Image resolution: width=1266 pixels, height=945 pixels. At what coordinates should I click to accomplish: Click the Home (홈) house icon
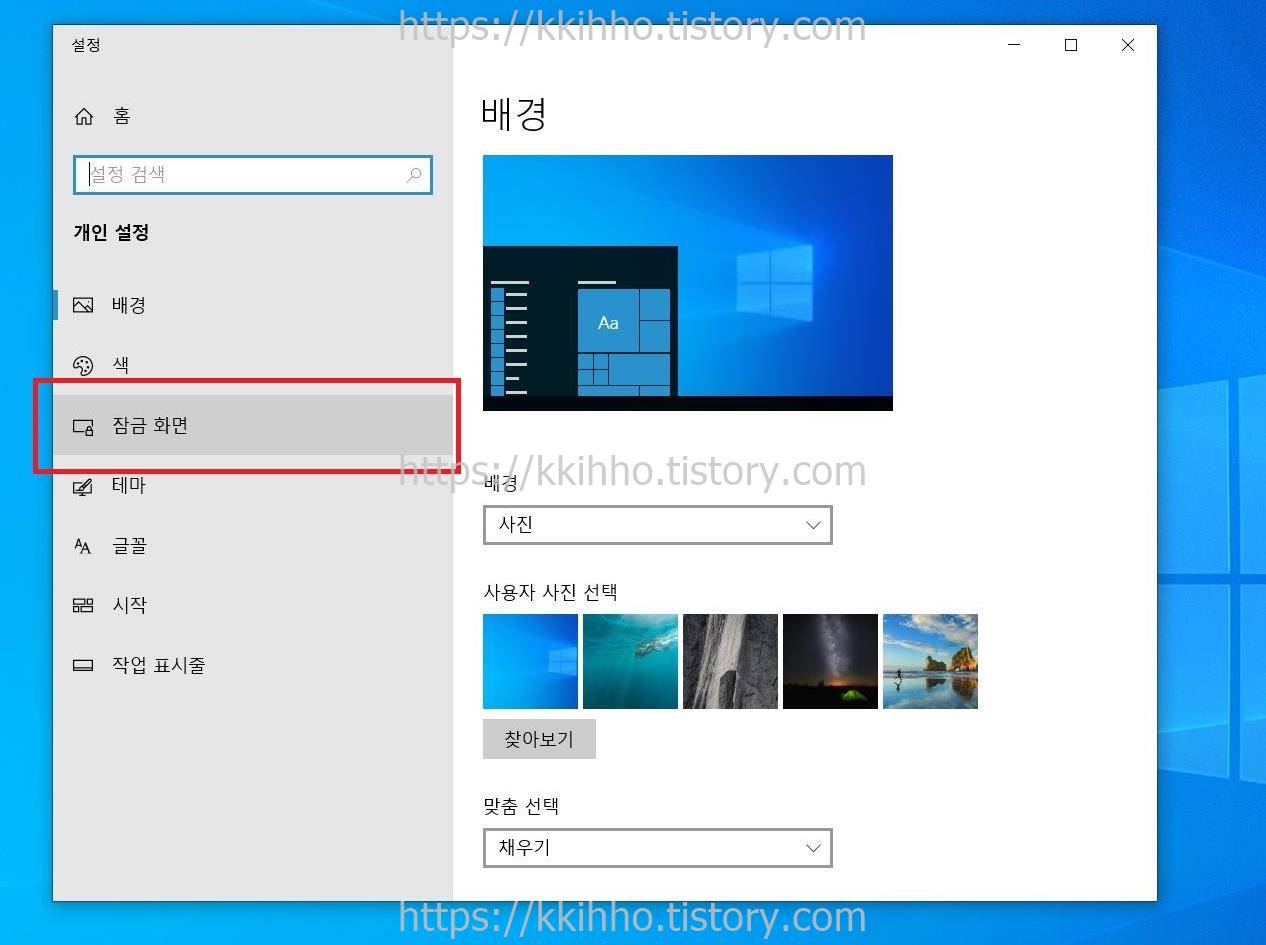84,116
